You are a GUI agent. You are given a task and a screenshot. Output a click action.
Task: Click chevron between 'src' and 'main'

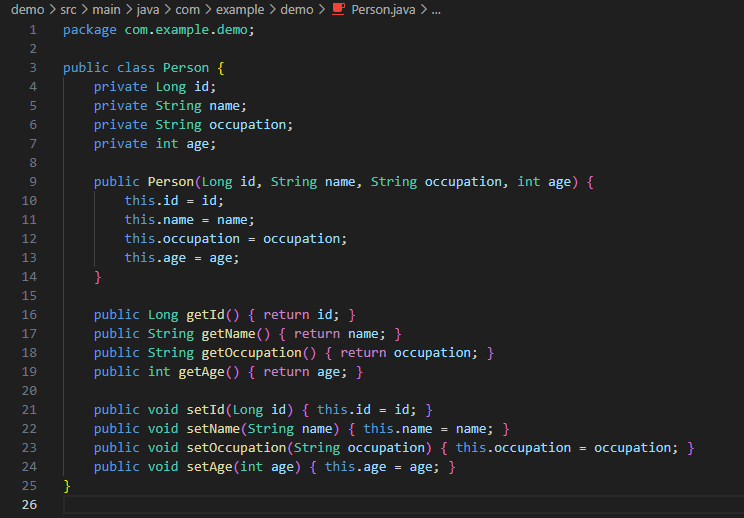coord(84,9)
